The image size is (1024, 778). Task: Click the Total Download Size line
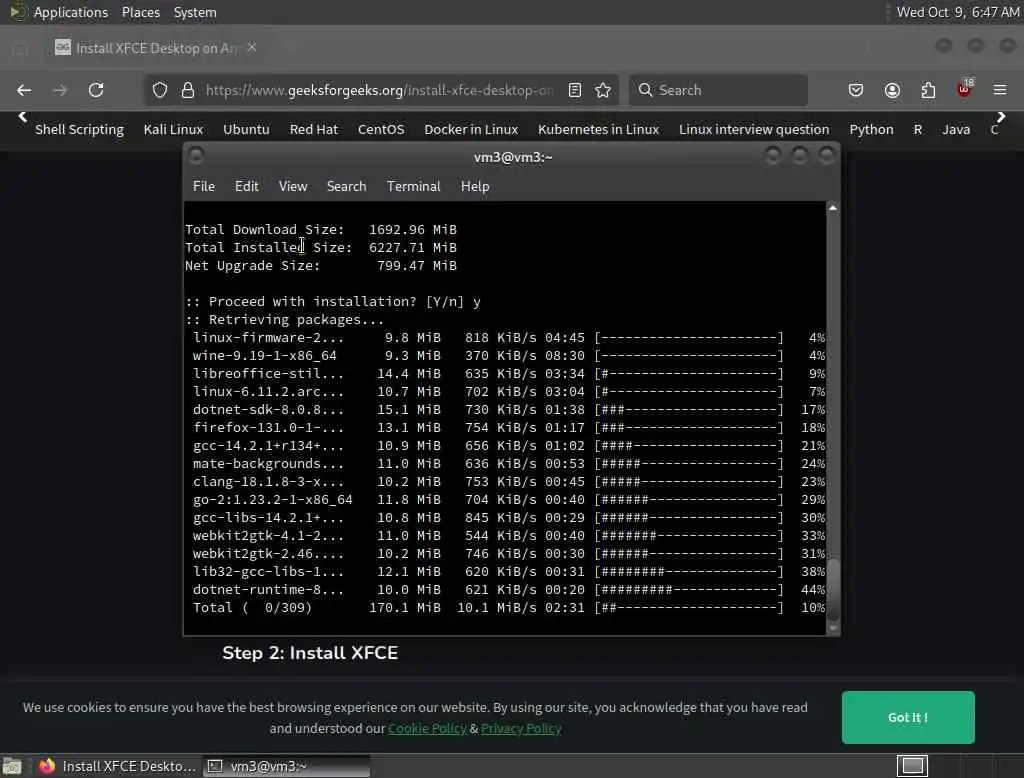321,229
